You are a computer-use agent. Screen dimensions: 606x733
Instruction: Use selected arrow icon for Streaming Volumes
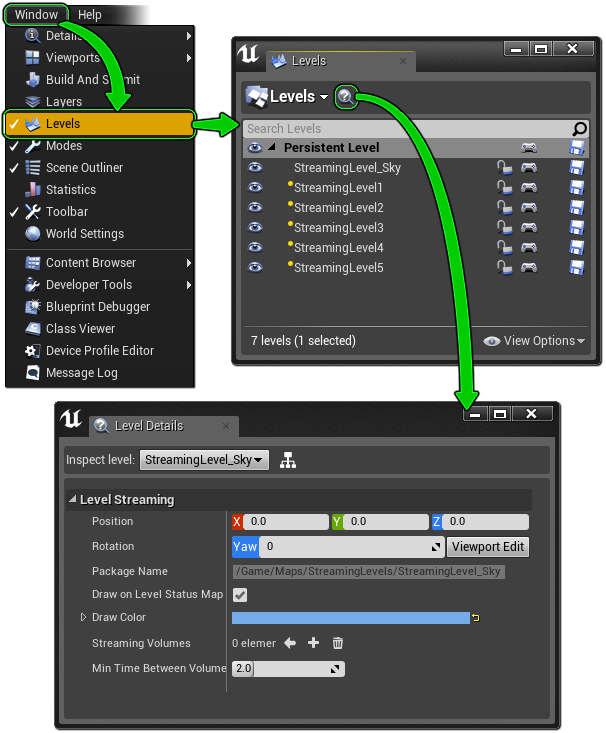[x=290, y=644]
